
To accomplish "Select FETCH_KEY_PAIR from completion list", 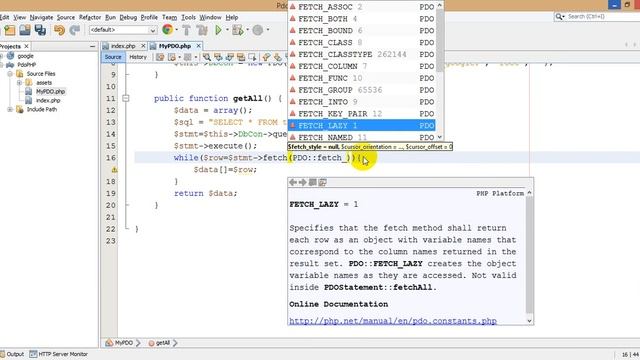I will [362, 113].
